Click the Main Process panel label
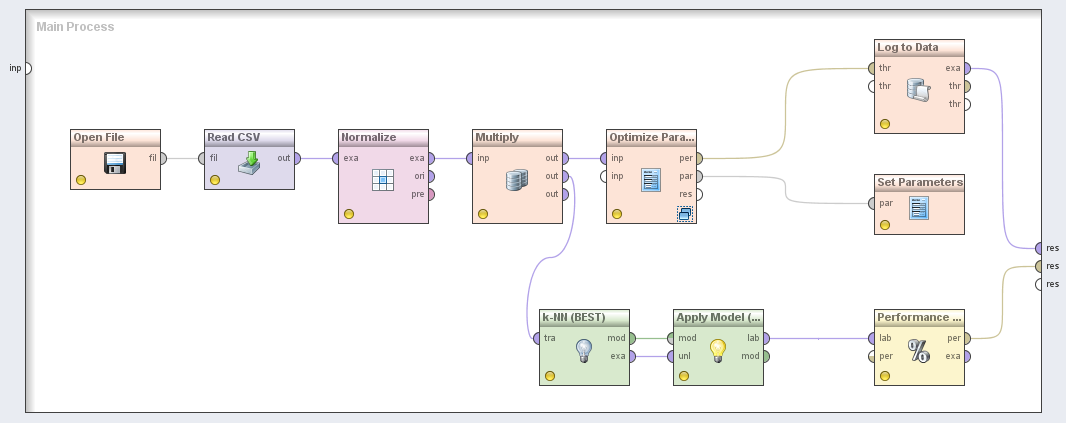The height and width of the screenshot is (423, 1066). [x=75, y=27]
